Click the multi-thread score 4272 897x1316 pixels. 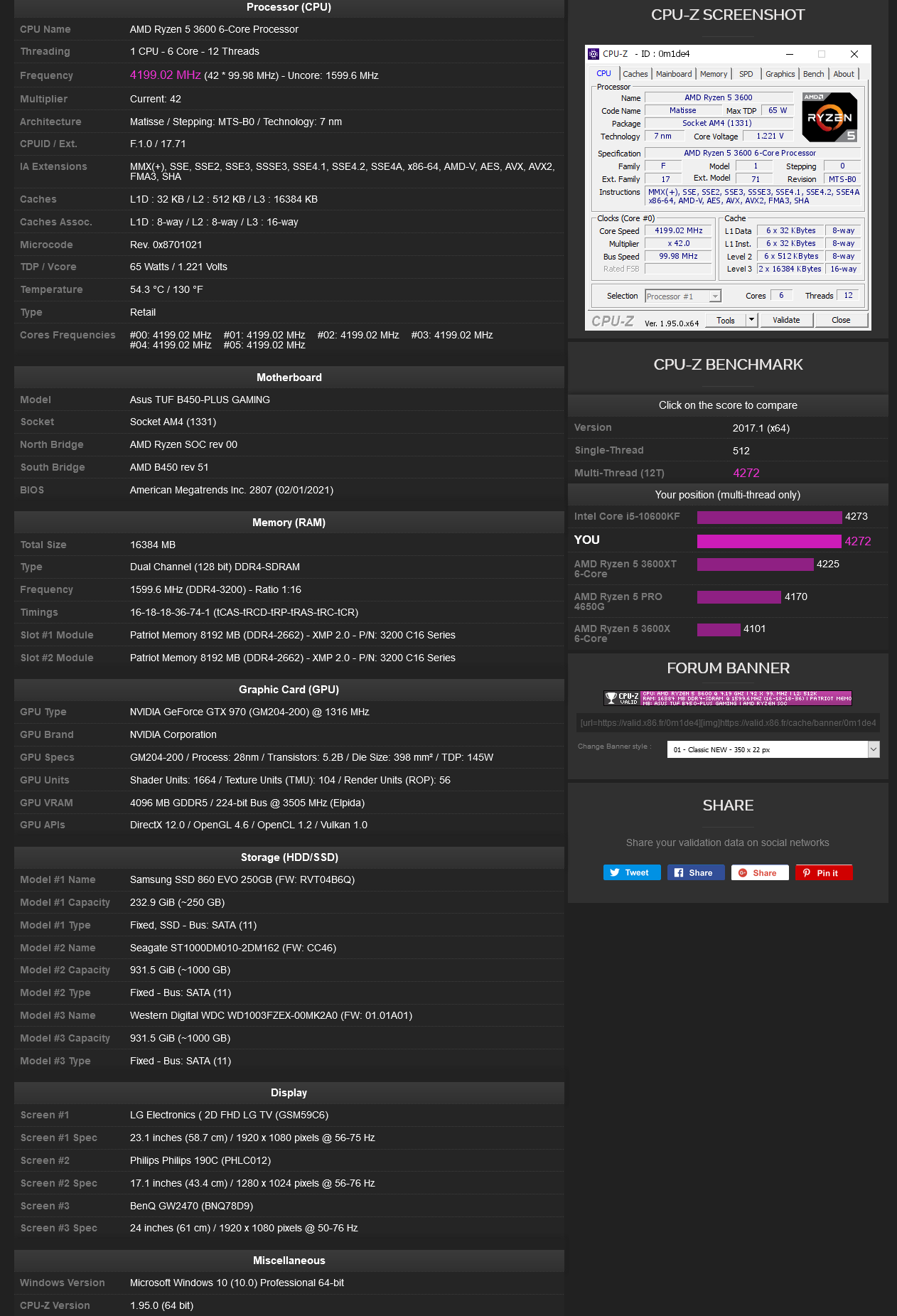click(x=746, y=473)
